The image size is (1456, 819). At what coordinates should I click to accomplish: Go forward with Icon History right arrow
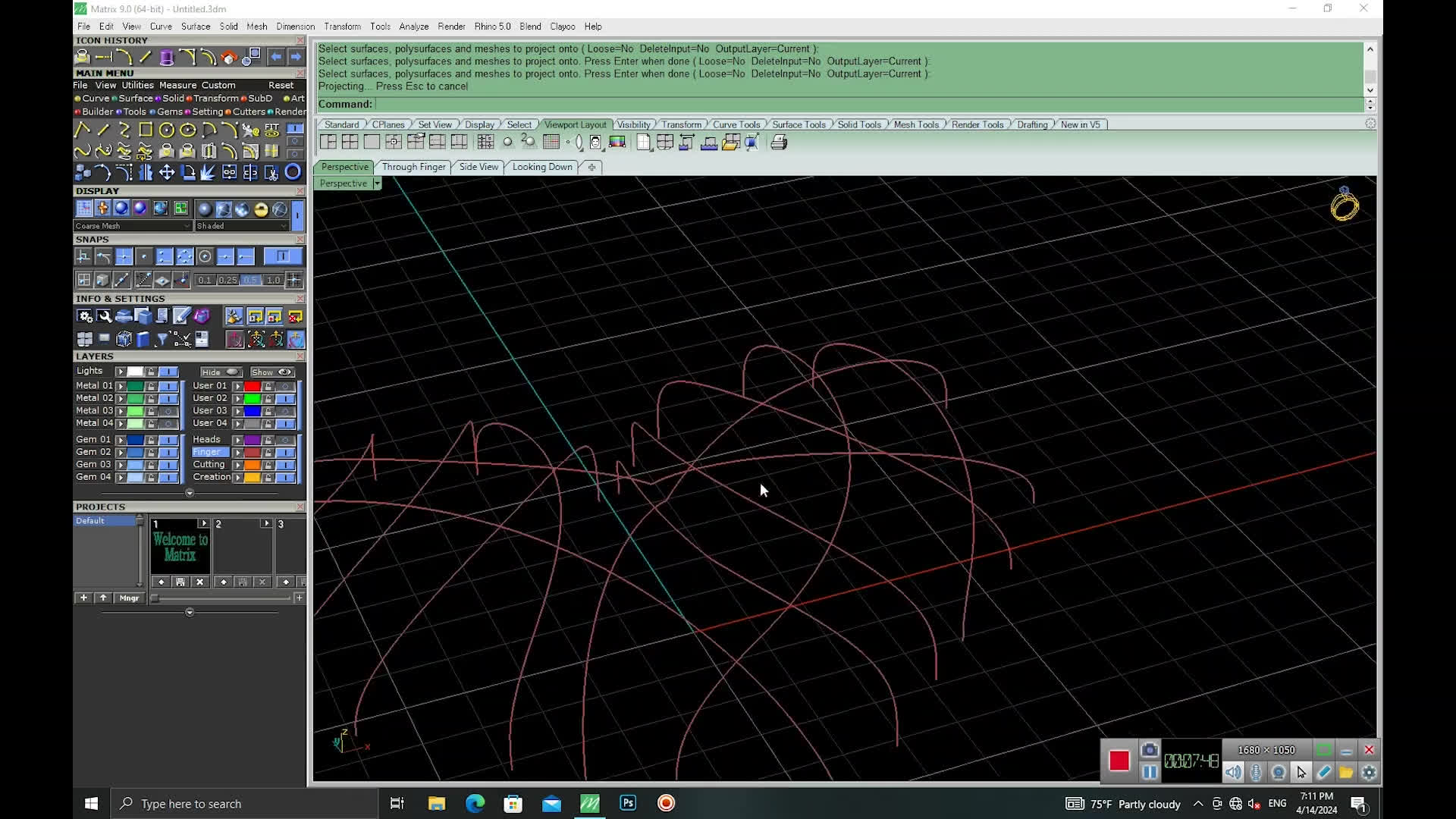pyautogui.click(x=296, y=57)
